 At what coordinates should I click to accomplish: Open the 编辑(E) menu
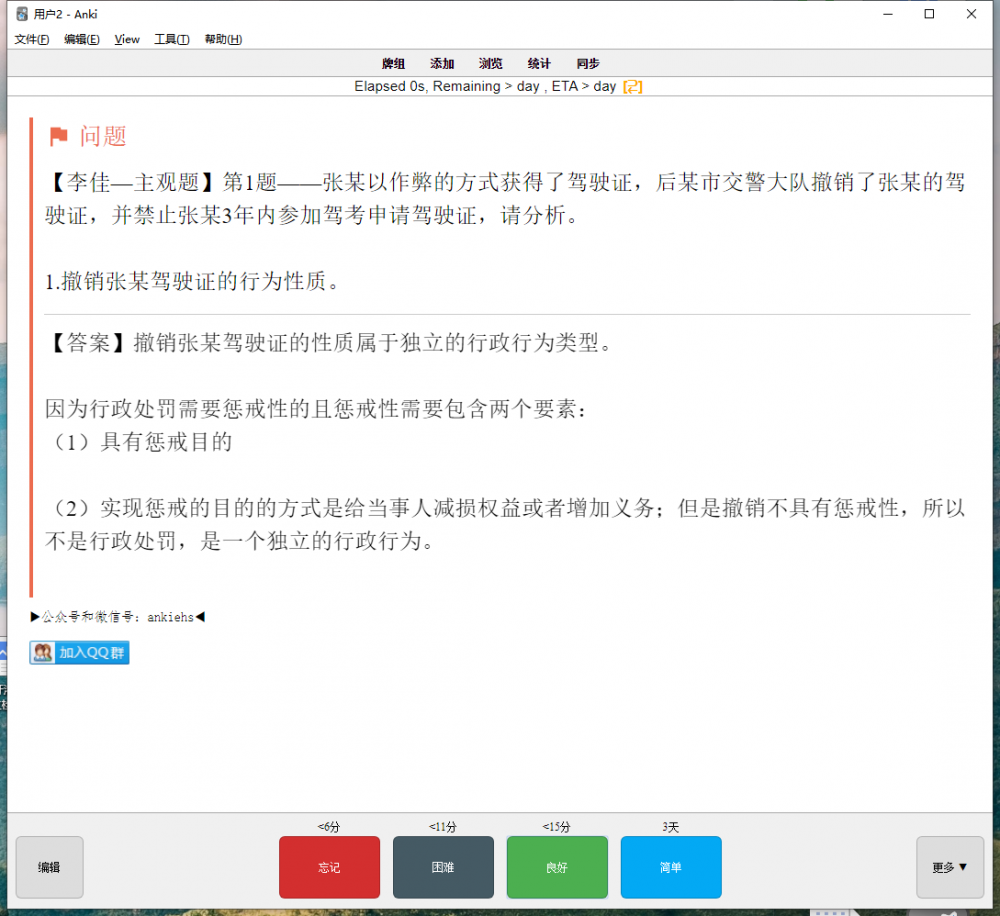[82, 40]
